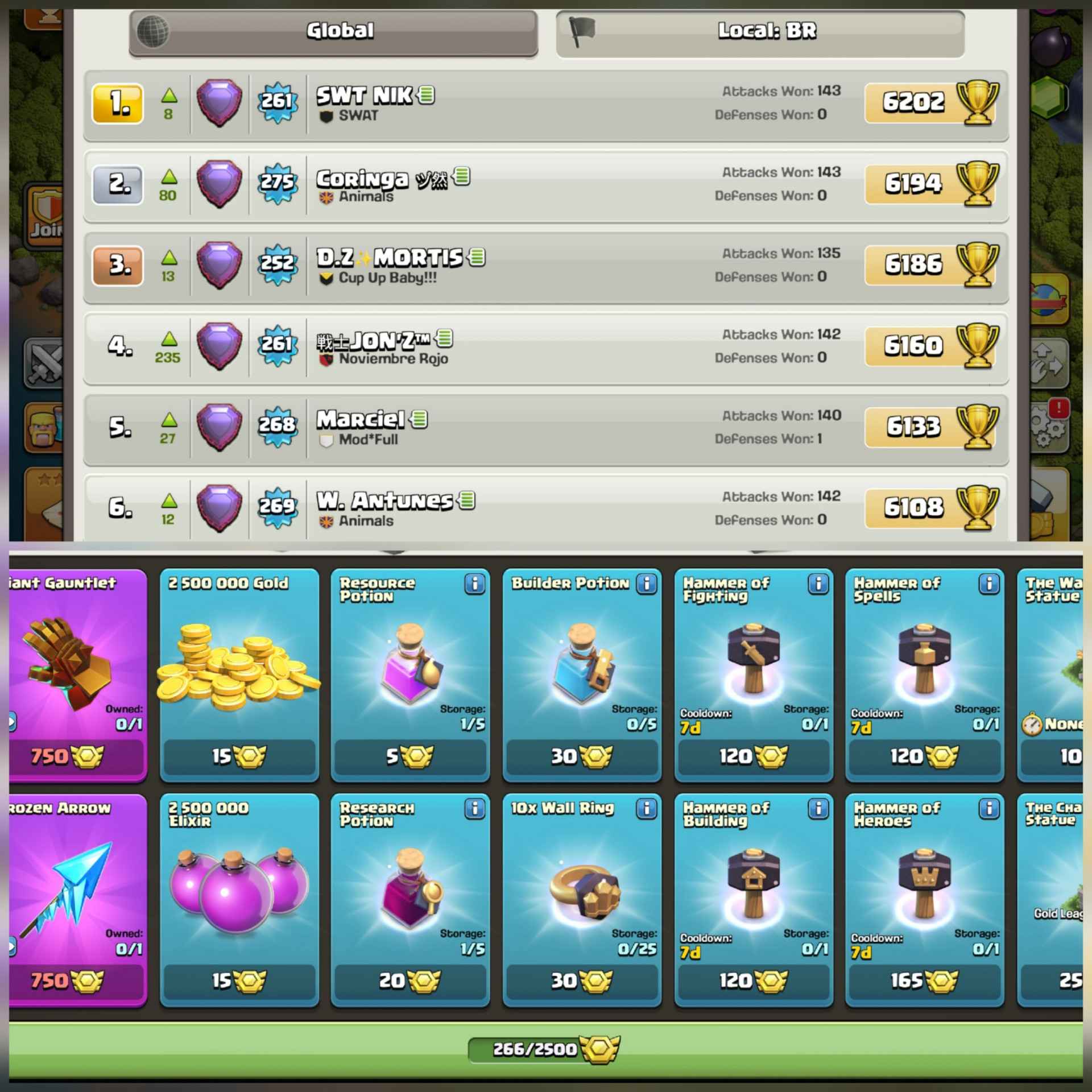Open info for Builder Potion
Image resolution: width=1092 pixels, height=1092 pixels.
tap(646, 584)
